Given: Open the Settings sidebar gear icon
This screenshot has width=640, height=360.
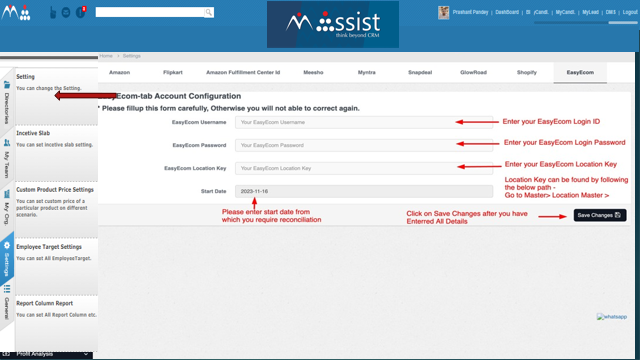Looking at the screenshot, I should [x=7, y=245].
